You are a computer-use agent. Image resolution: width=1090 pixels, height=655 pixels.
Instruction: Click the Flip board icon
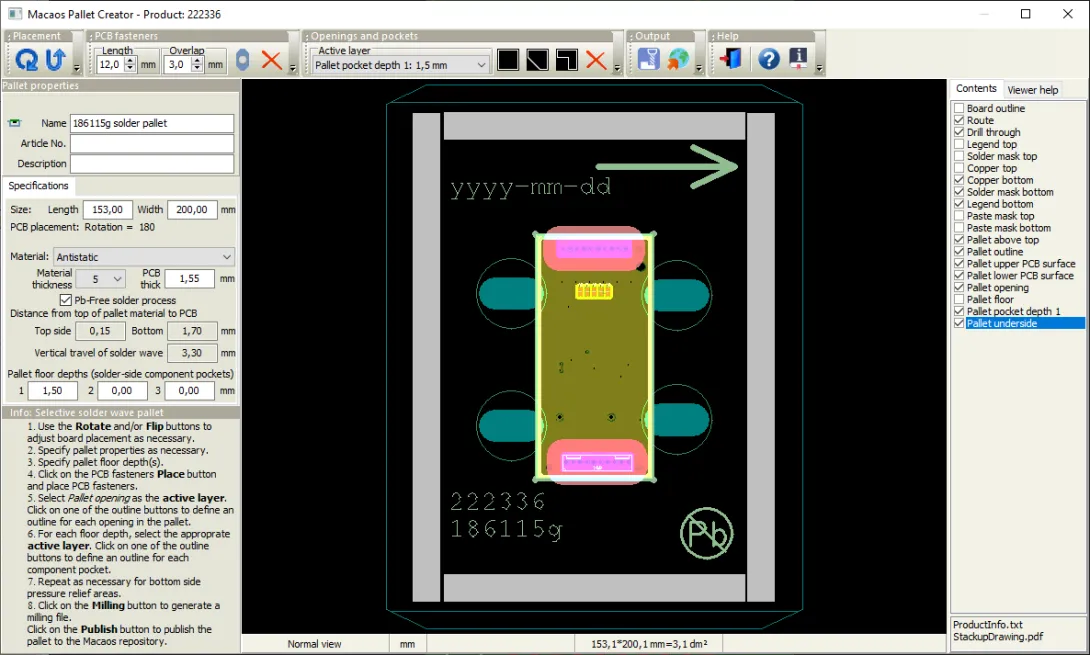pos(56,60)
